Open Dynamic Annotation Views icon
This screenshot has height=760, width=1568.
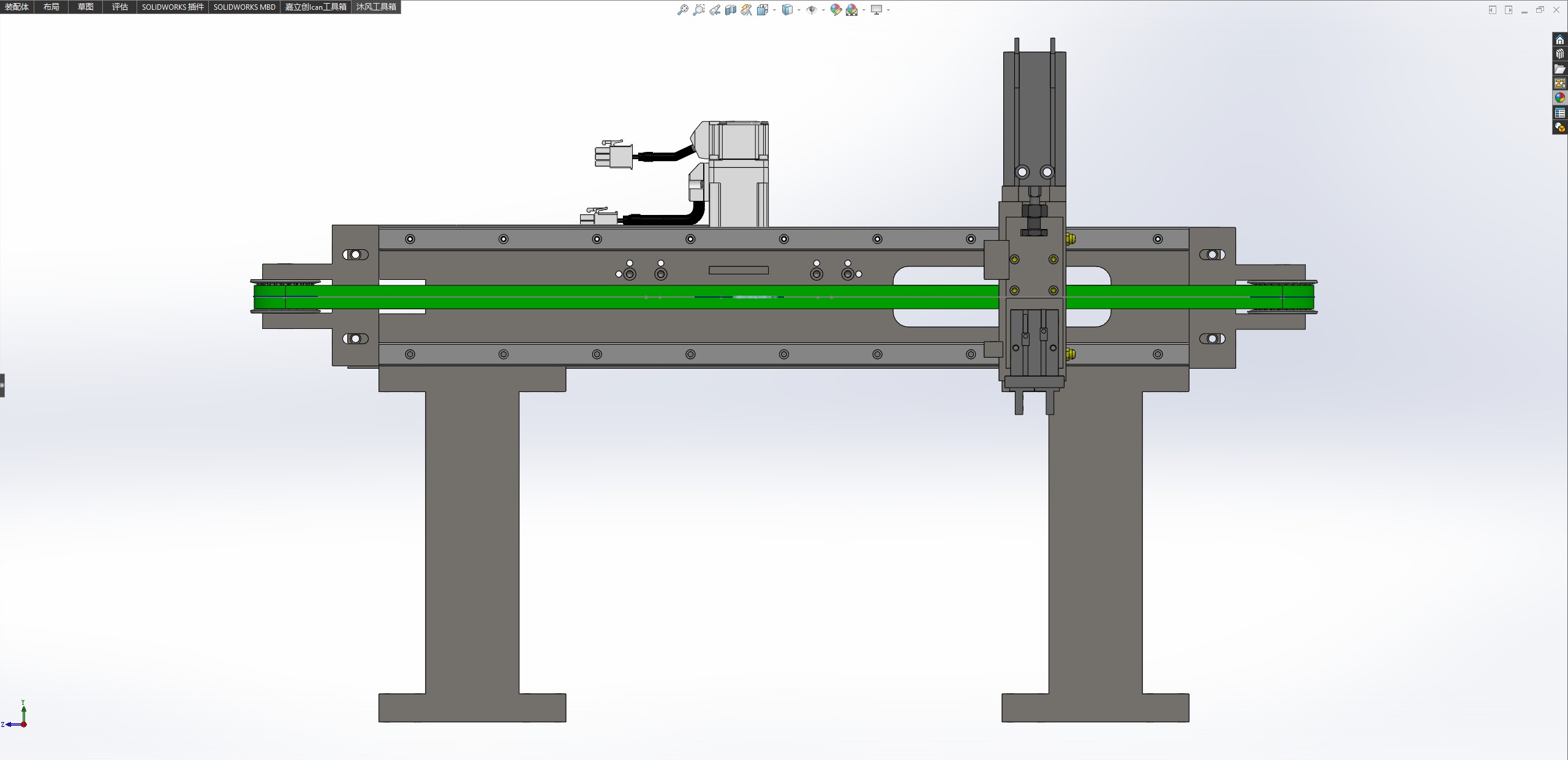[746, 10]
